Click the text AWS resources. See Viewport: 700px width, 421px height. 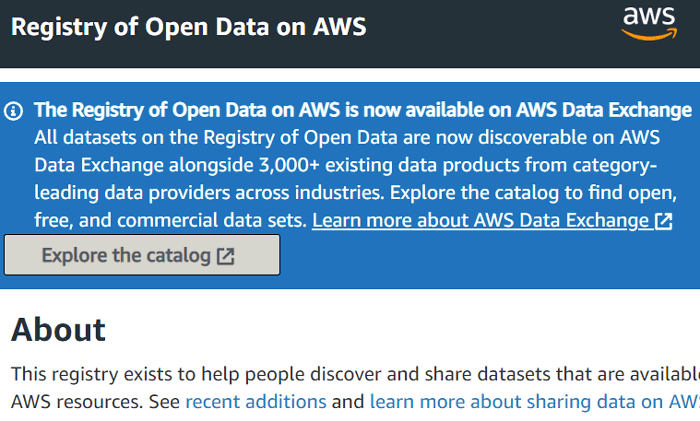95,402
